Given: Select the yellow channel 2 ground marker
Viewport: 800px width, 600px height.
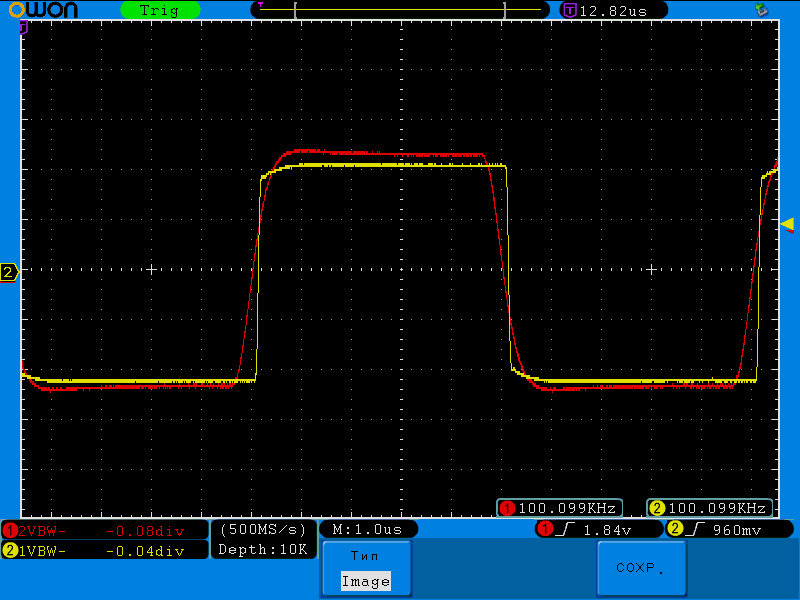Looking at the screenshot, I should 9,272.
